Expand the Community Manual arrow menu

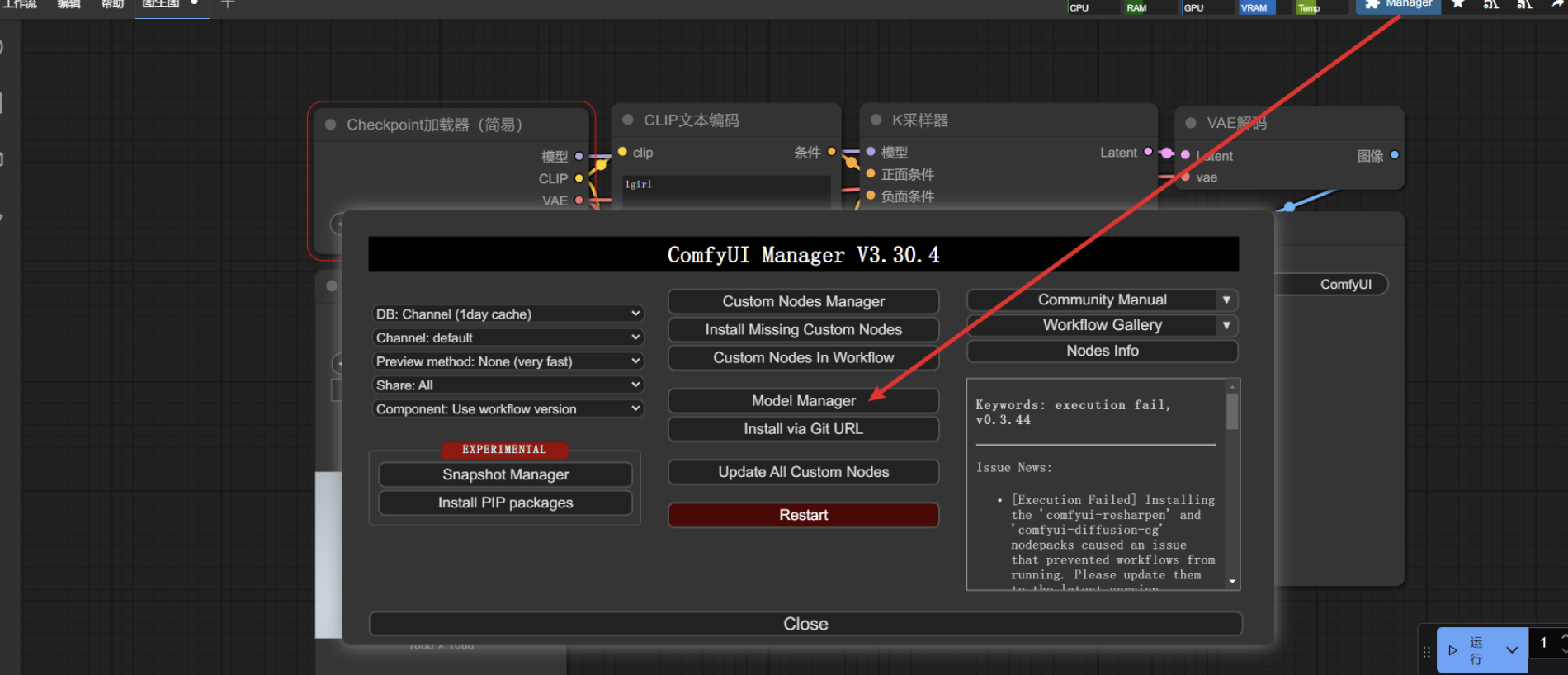tap(1226, 300)
